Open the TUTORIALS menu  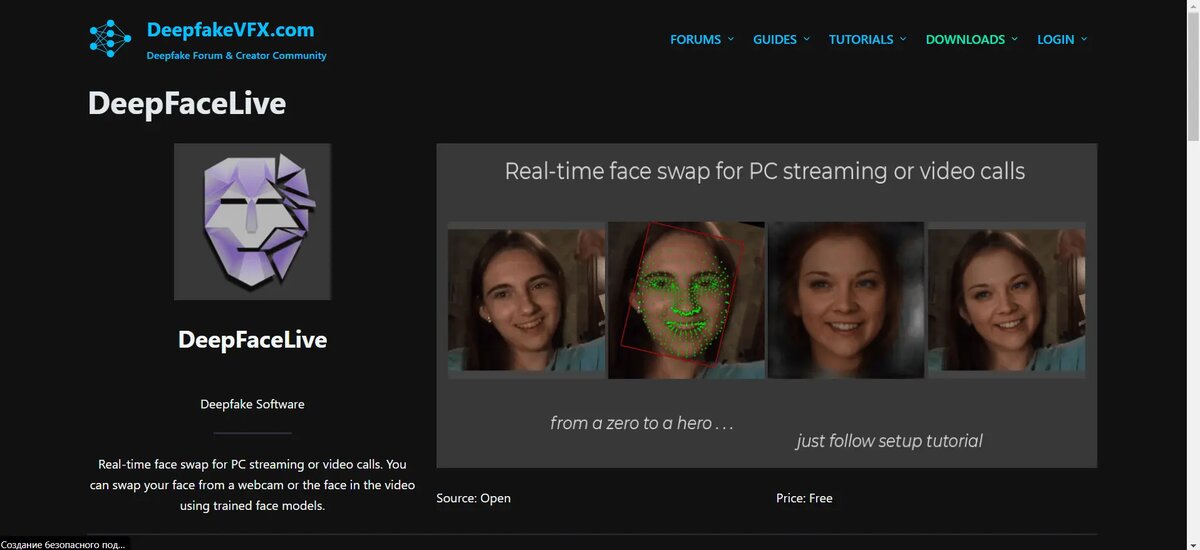tap(861, 40)
